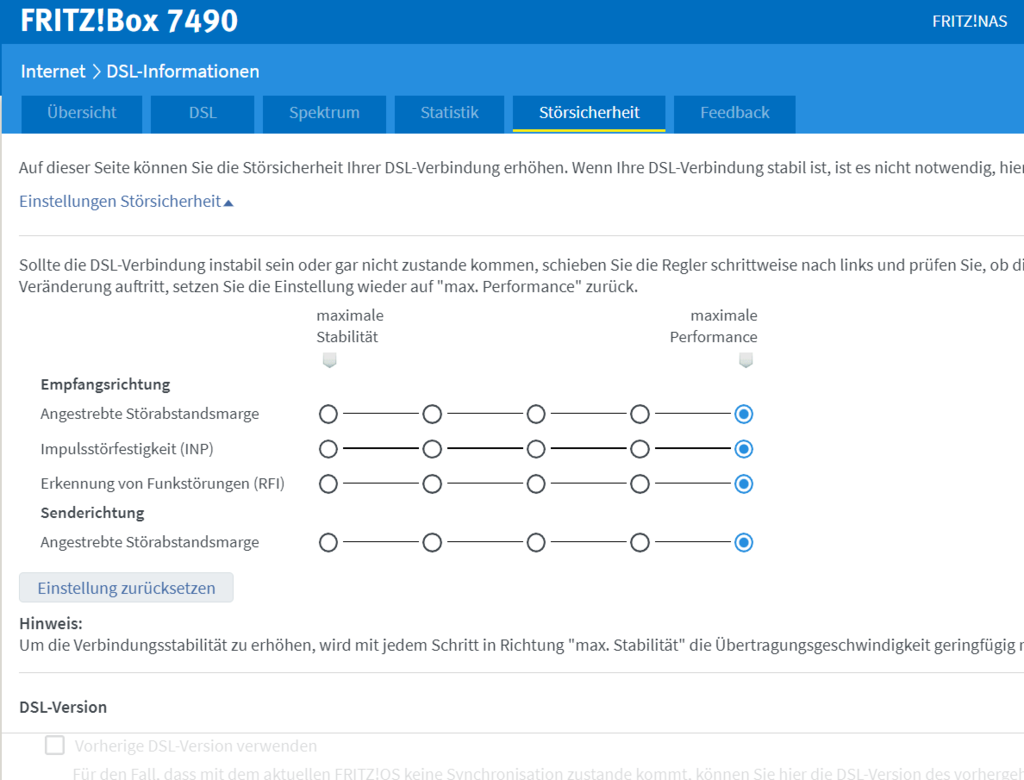The width and height of the screenshot is (1024, 780).
Task: Click the Hinweis: label
Action: coord(51,623)
